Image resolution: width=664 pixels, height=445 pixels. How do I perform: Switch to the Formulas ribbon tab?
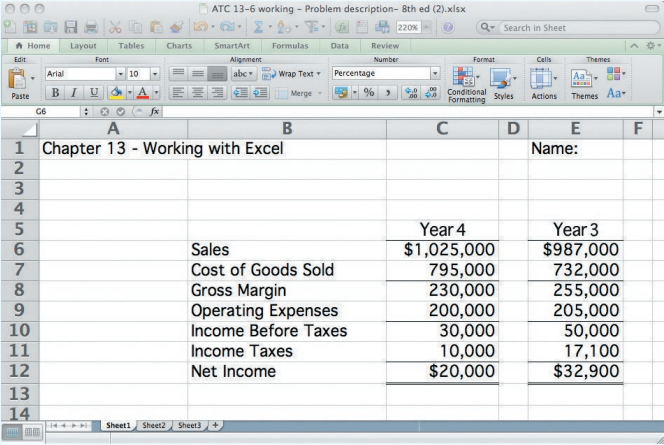click(289, 46)
